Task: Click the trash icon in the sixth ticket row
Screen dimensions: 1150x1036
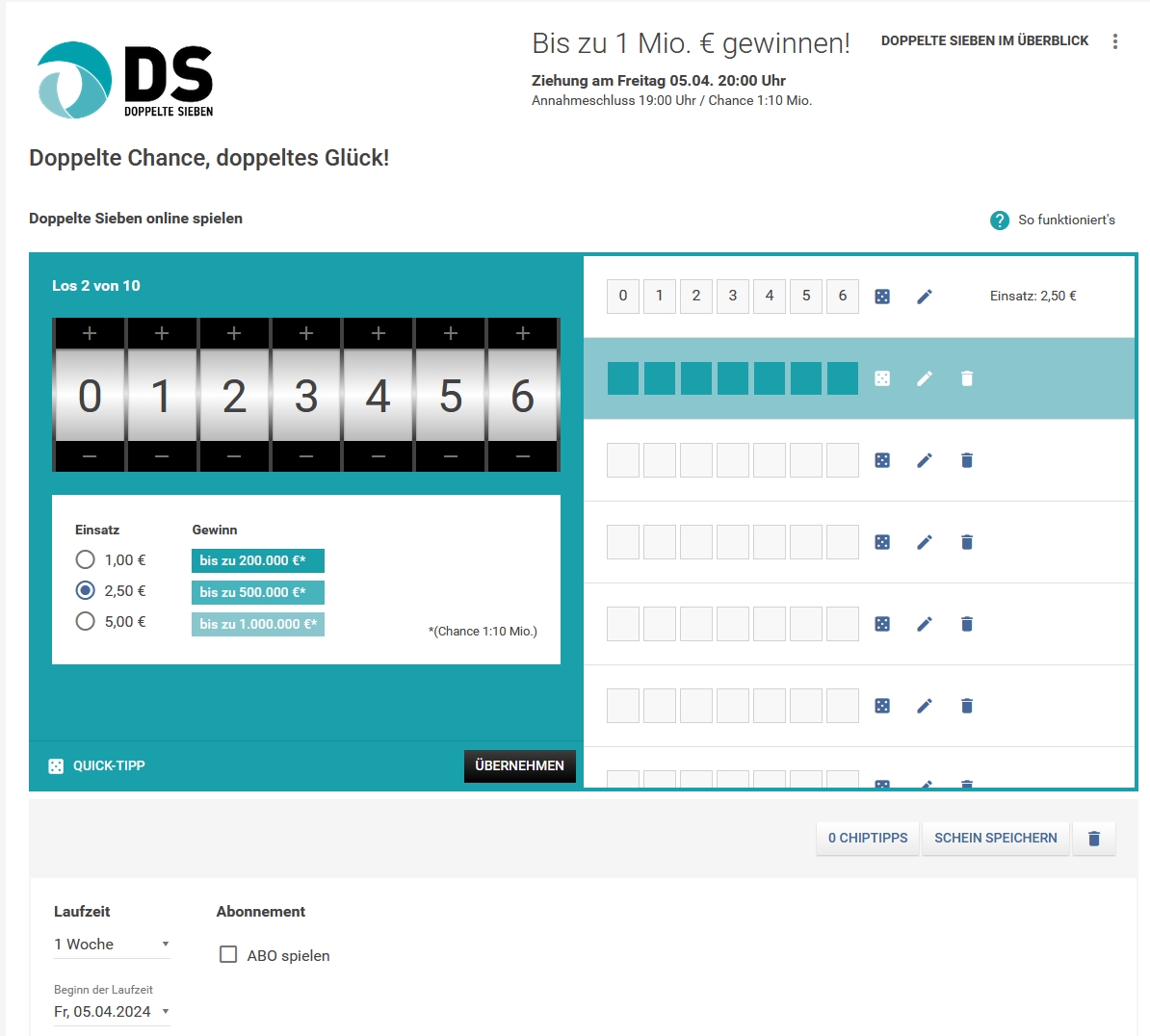Action: pyautogui.click(x=967, y=706)
